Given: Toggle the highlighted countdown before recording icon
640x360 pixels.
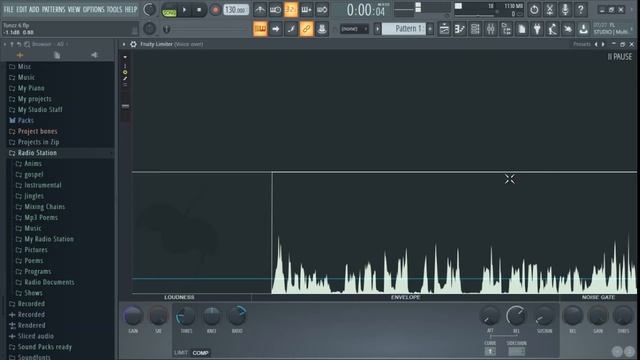Looking at the screenshot, I should click(291, 9).
